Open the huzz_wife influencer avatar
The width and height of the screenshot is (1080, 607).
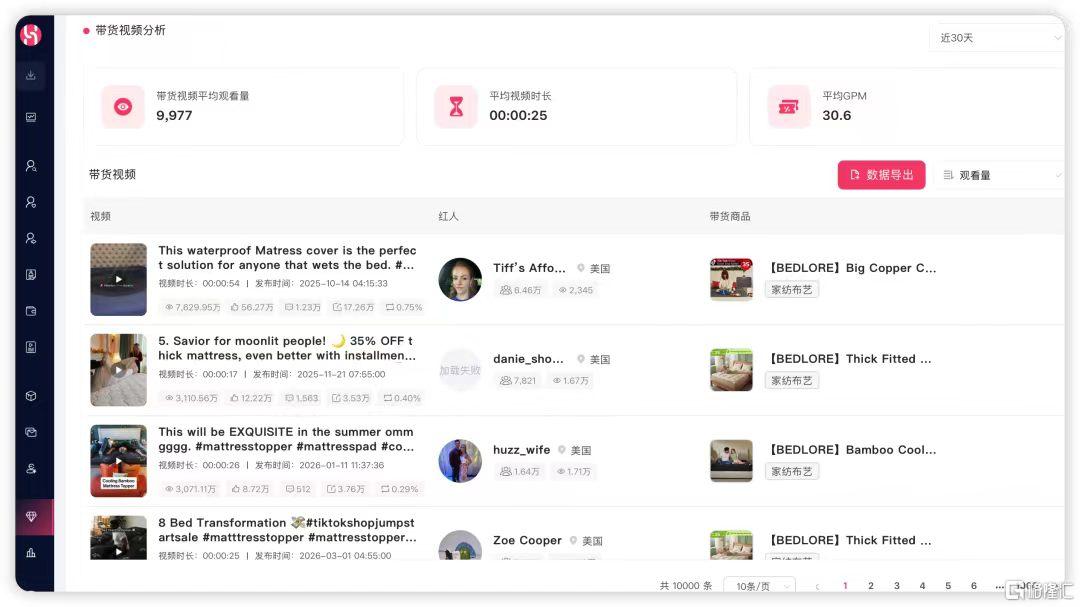pos(460,461)
